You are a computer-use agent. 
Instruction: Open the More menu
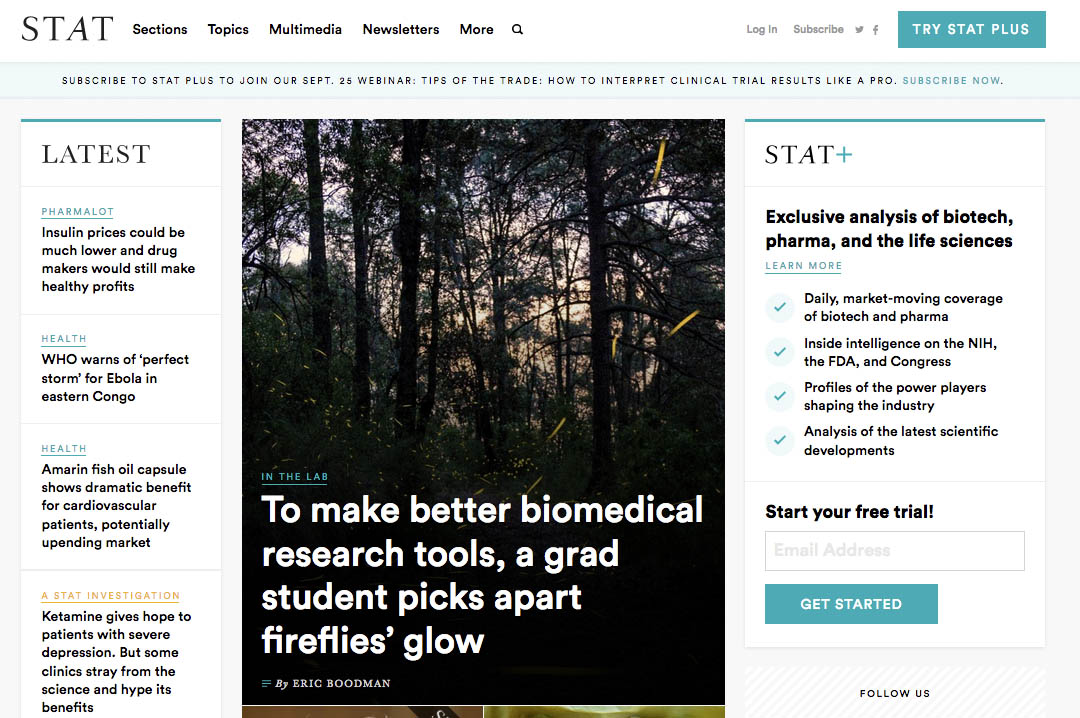tap(477, 30)
